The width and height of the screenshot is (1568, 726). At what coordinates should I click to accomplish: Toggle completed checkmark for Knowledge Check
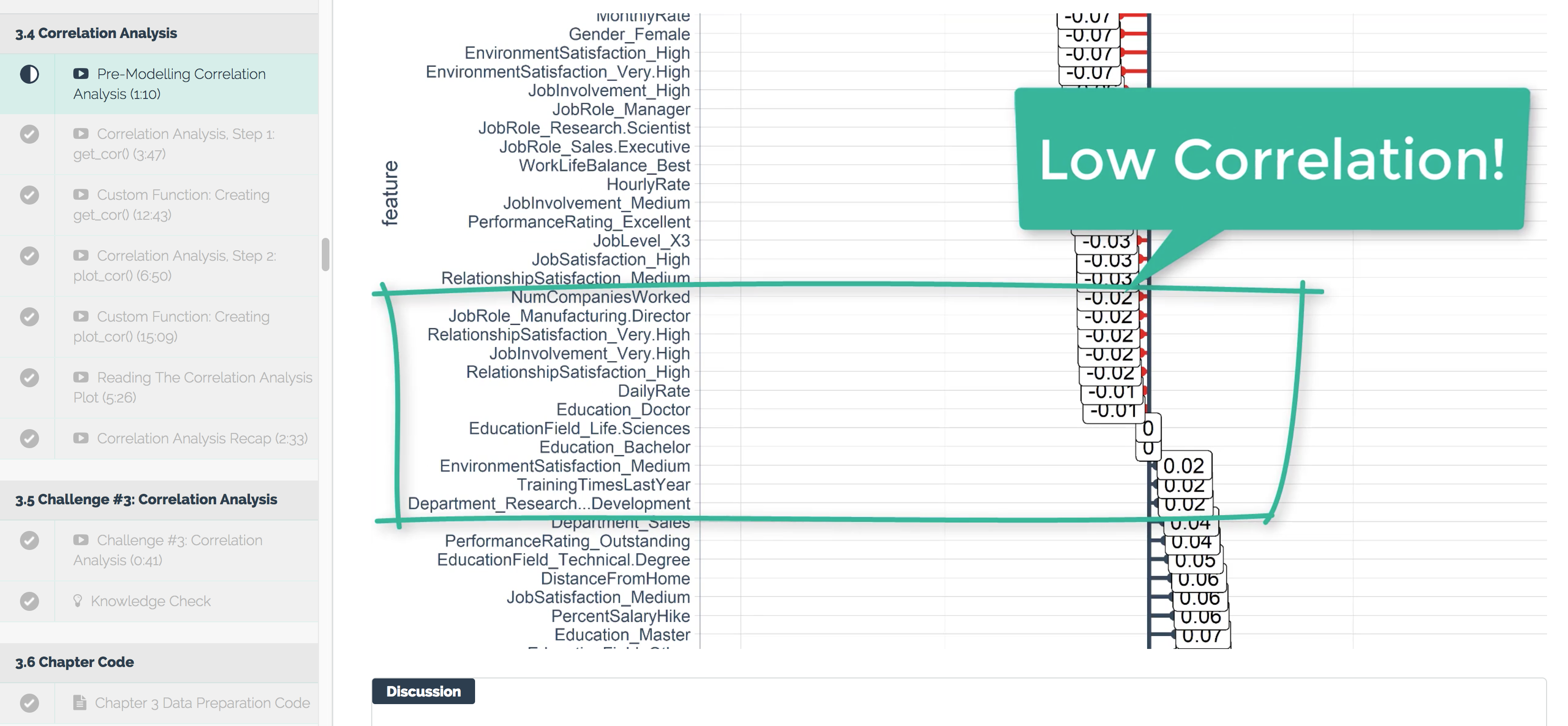[29, 601]
